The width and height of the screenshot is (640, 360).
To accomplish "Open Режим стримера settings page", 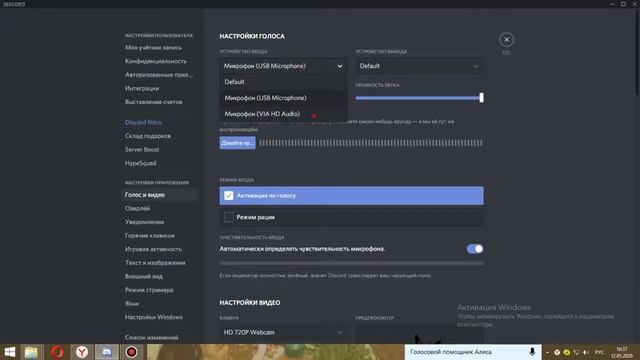I will [x=149, y=290].
